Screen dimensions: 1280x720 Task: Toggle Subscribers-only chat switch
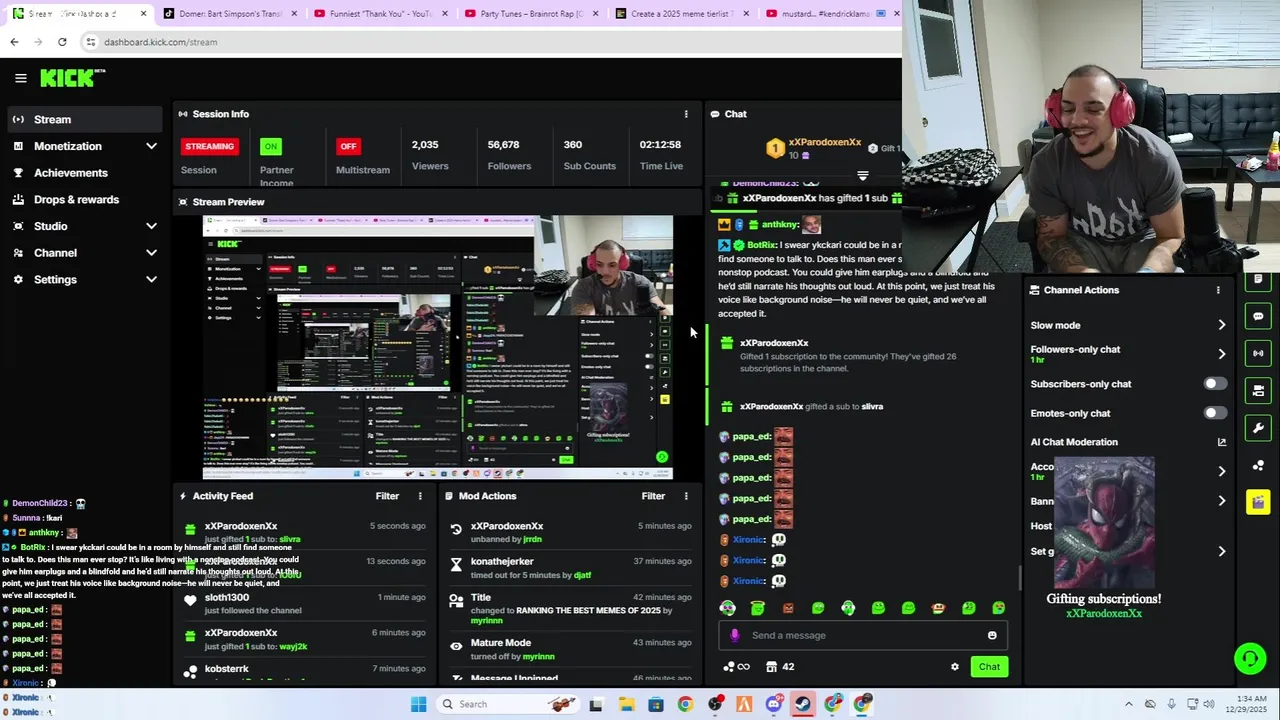coord(1215,384)
